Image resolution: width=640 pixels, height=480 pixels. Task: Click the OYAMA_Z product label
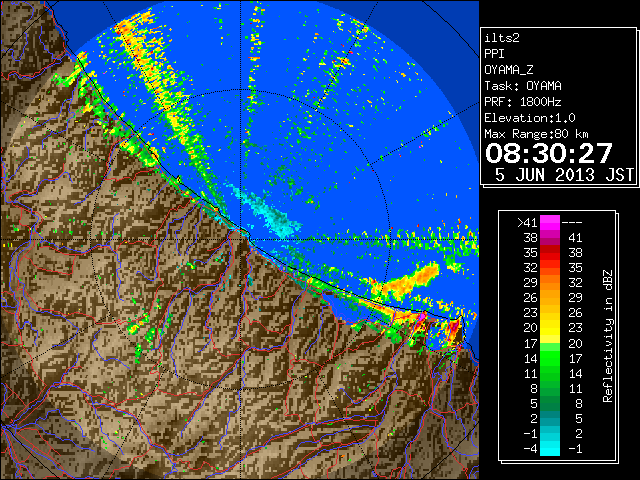(x=509, y=70)
